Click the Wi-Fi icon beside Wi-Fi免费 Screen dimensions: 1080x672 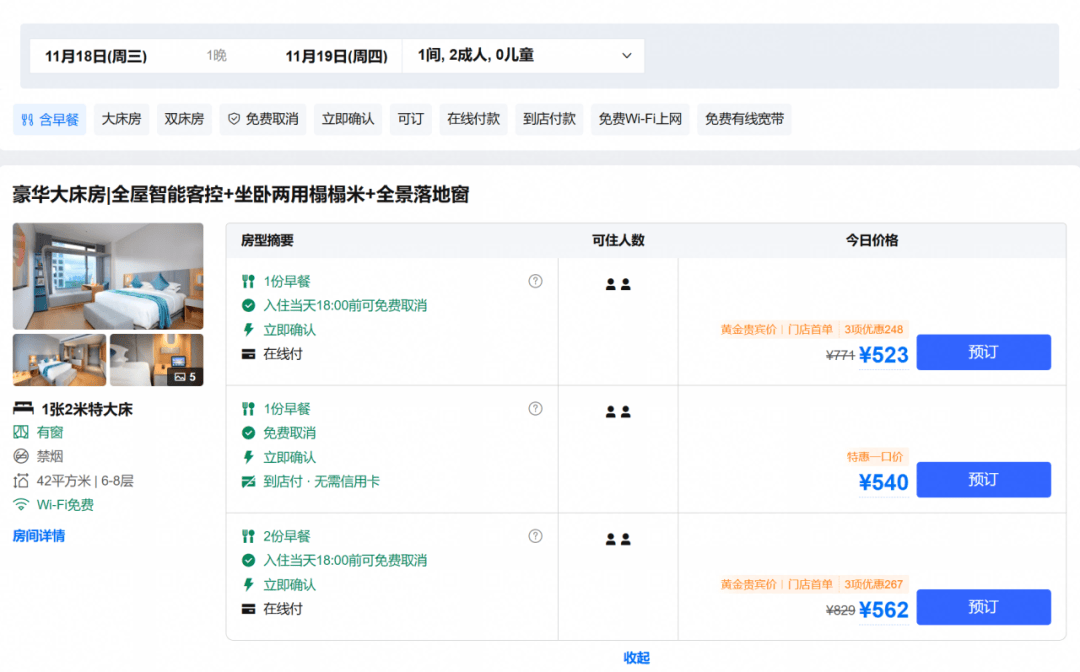[x=21, y=505]
